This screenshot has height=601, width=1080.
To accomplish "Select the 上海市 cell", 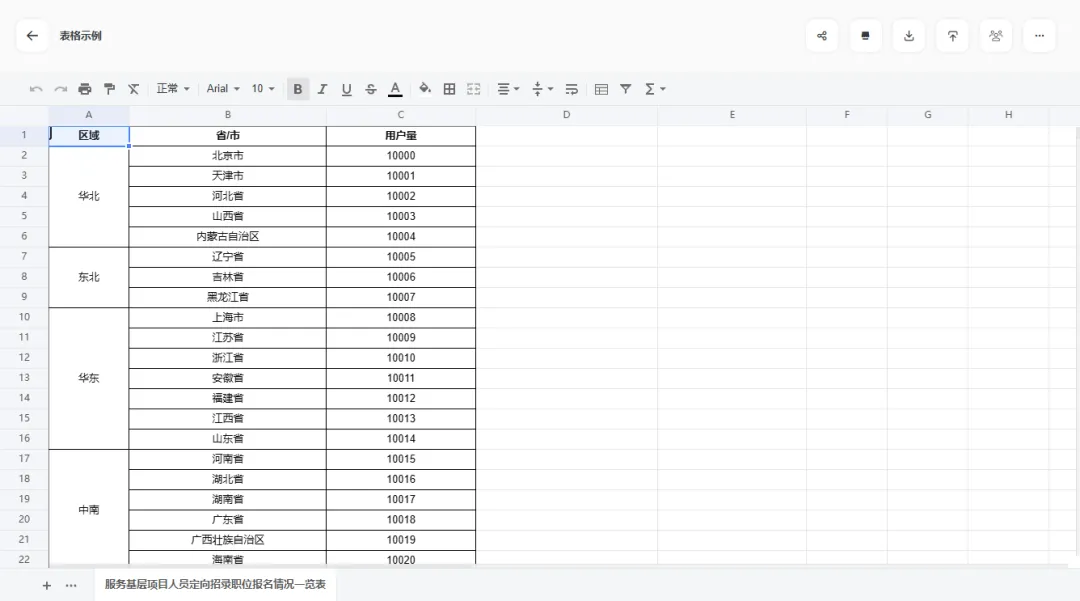I will coord(228,317).
